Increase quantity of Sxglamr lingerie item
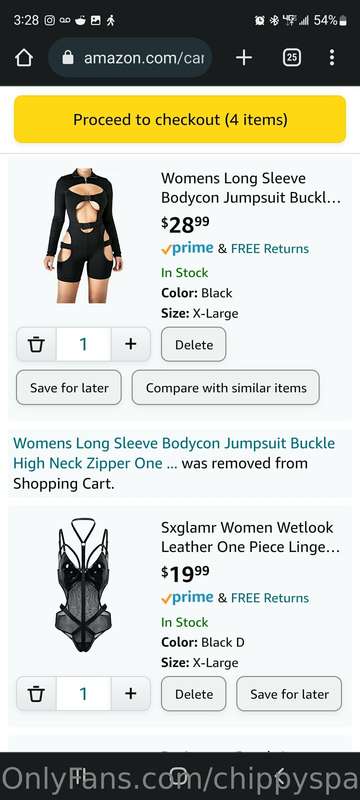This screenshot has height=800, width=360. click(131, 693)
